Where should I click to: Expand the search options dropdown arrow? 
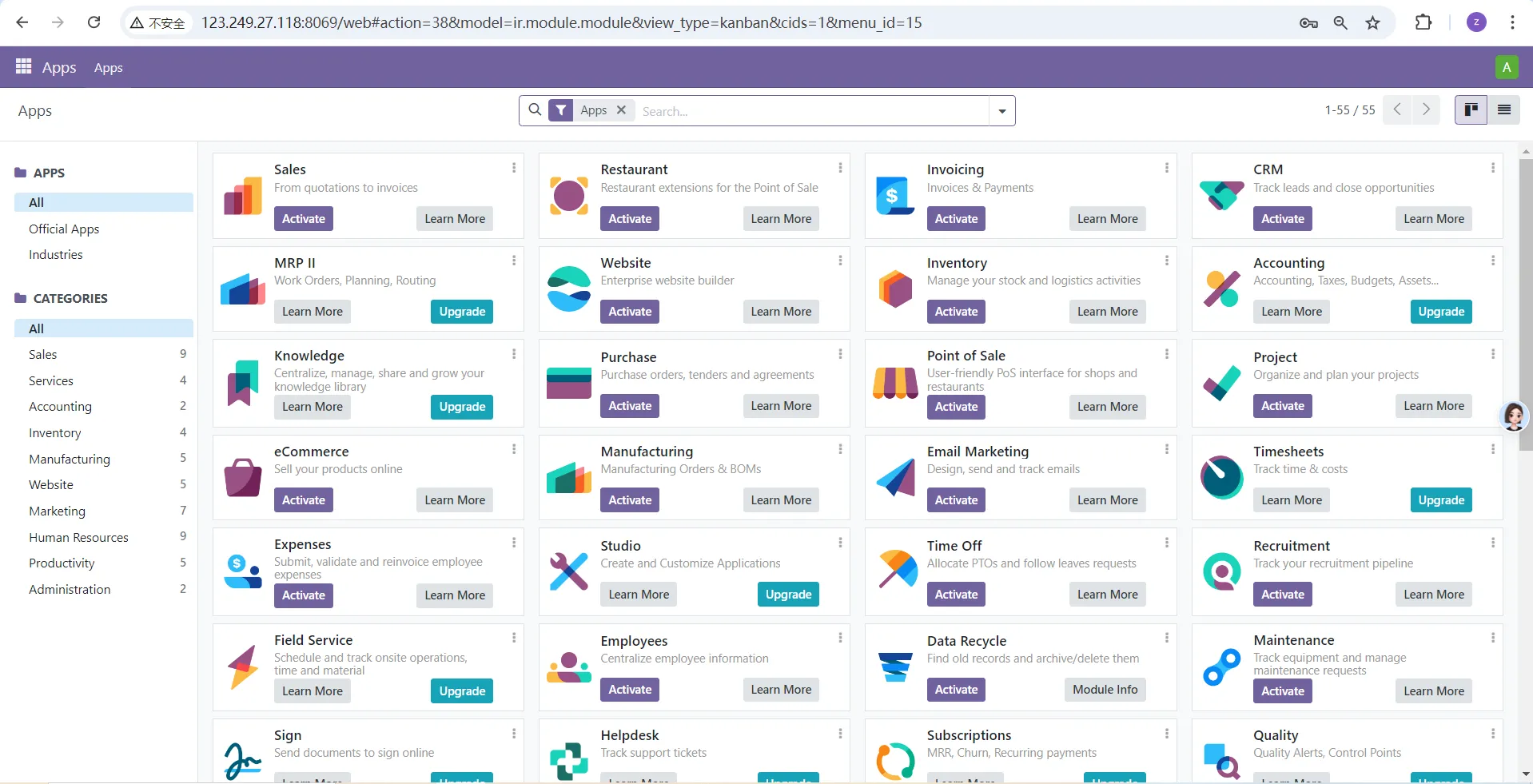click(1002, 111)
